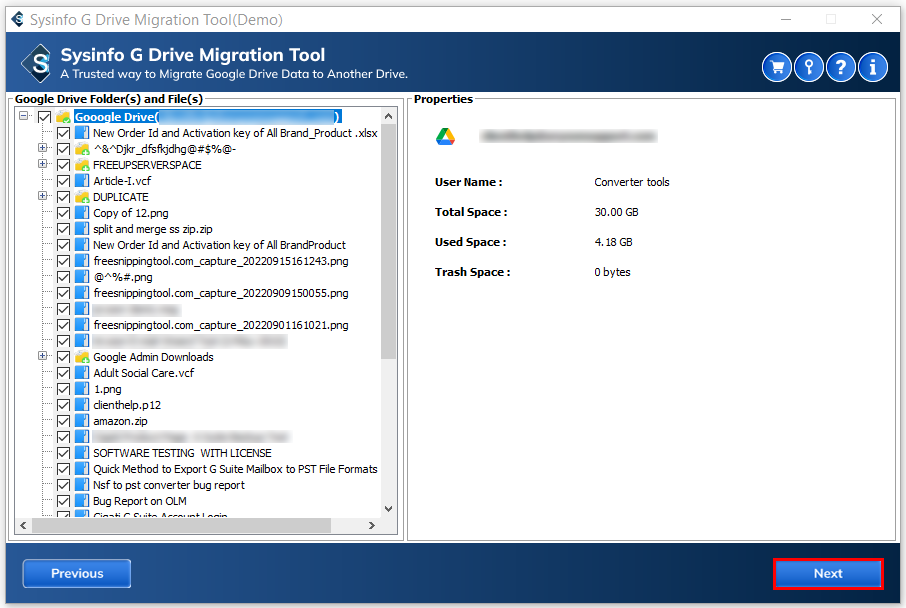
Task: Click the Google Admin Downloads folder icon
Action: point(82,357)
